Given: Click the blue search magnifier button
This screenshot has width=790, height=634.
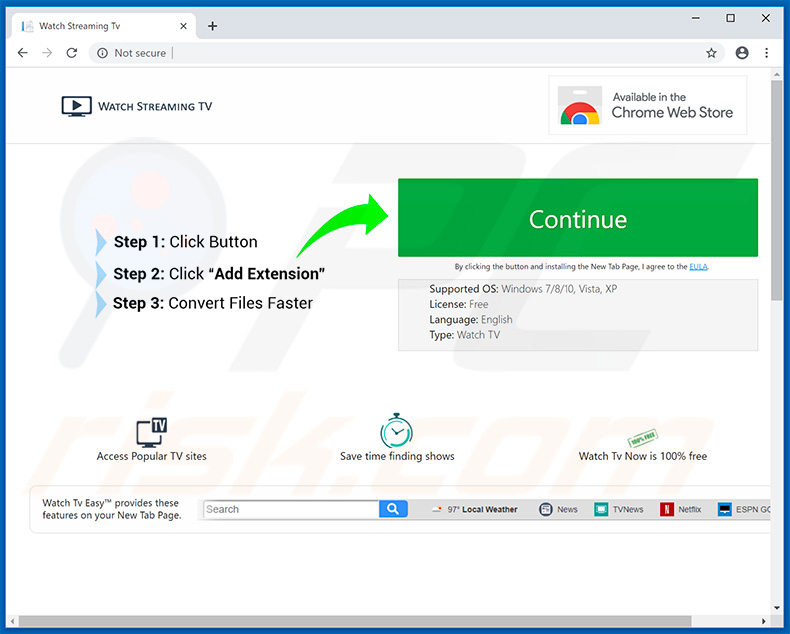Looking at the screenshot, I should coord(393,509).
